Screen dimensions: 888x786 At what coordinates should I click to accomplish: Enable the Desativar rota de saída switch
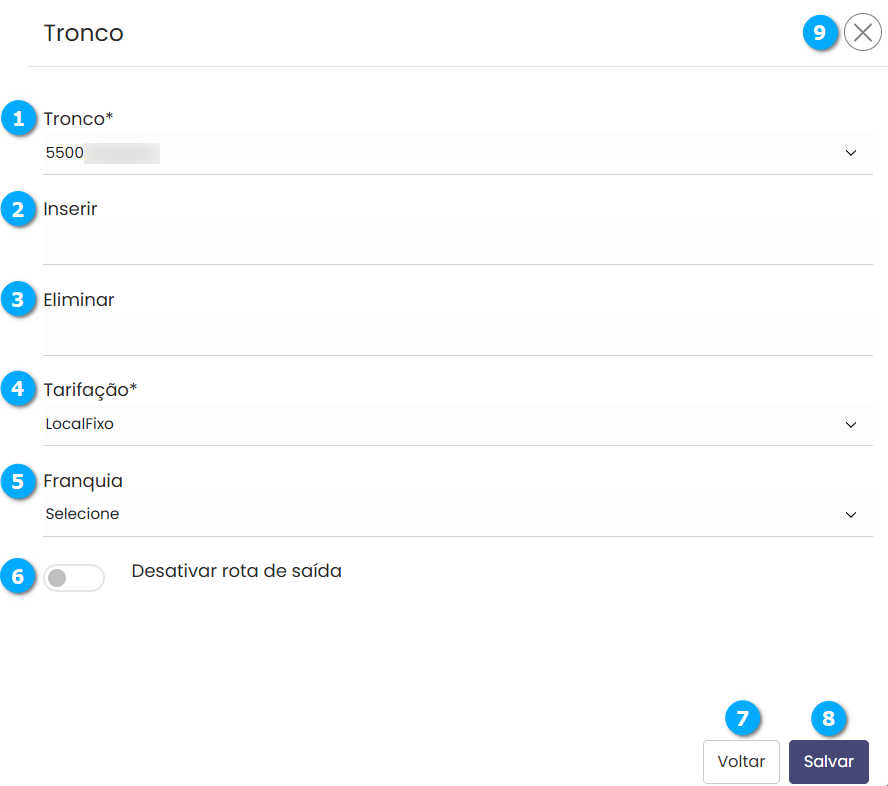tap(74, 578)
